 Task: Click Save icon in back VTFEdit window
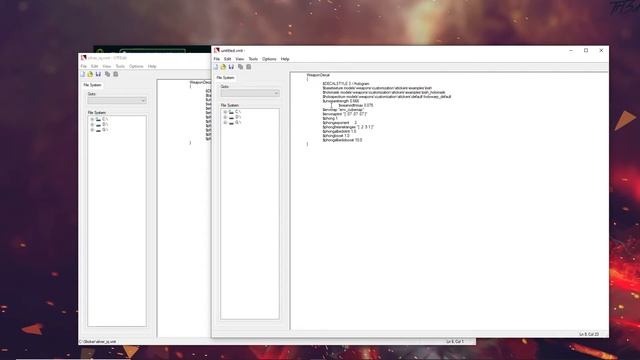pos(98,74)
